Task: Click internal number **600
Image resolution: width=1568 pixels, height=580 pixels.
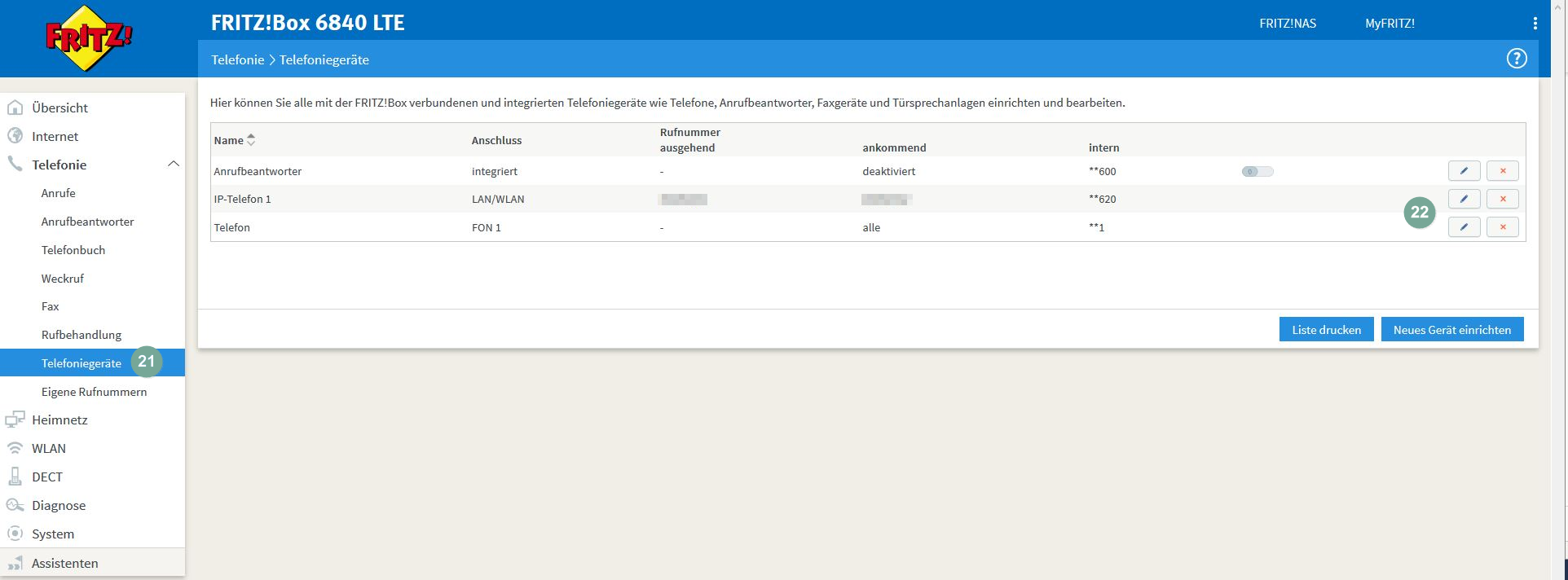Action: (x=1103, y=171)
